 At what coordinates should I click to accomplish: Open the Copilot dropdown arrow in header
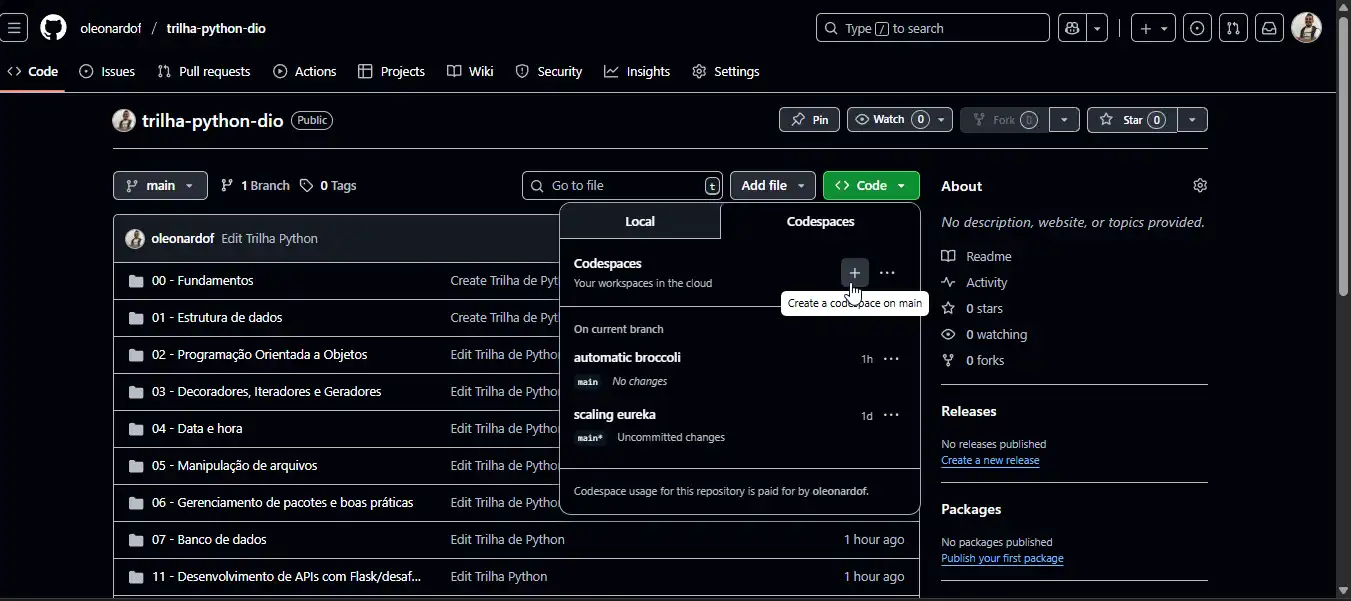point(1098,28)
